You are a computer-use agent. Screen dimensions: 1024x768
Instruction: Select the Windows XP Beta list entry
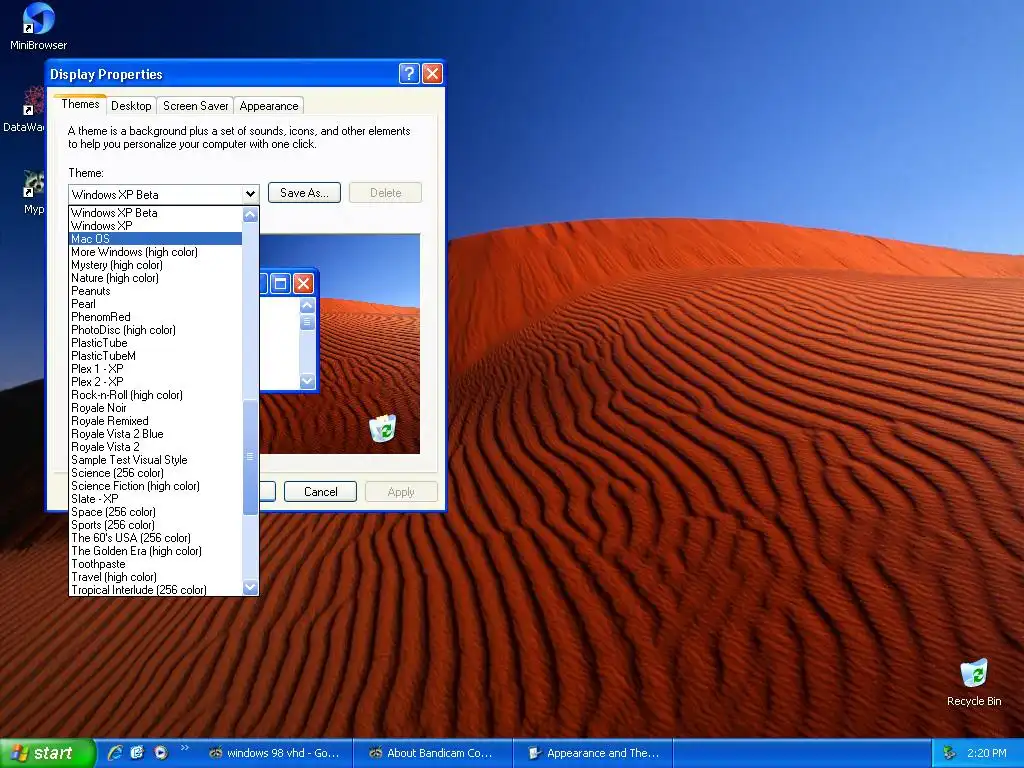(155, 213)
